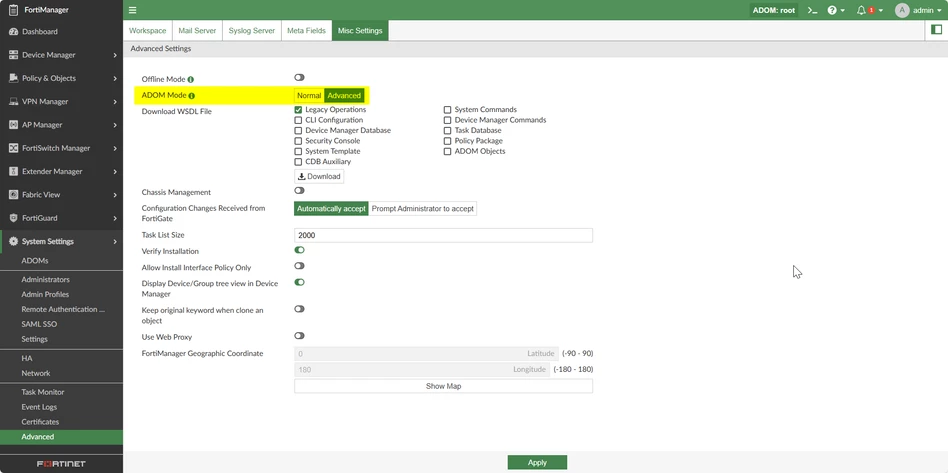Toggle the side panel layout icon
The image size is (948, 473).
[936, 30]
